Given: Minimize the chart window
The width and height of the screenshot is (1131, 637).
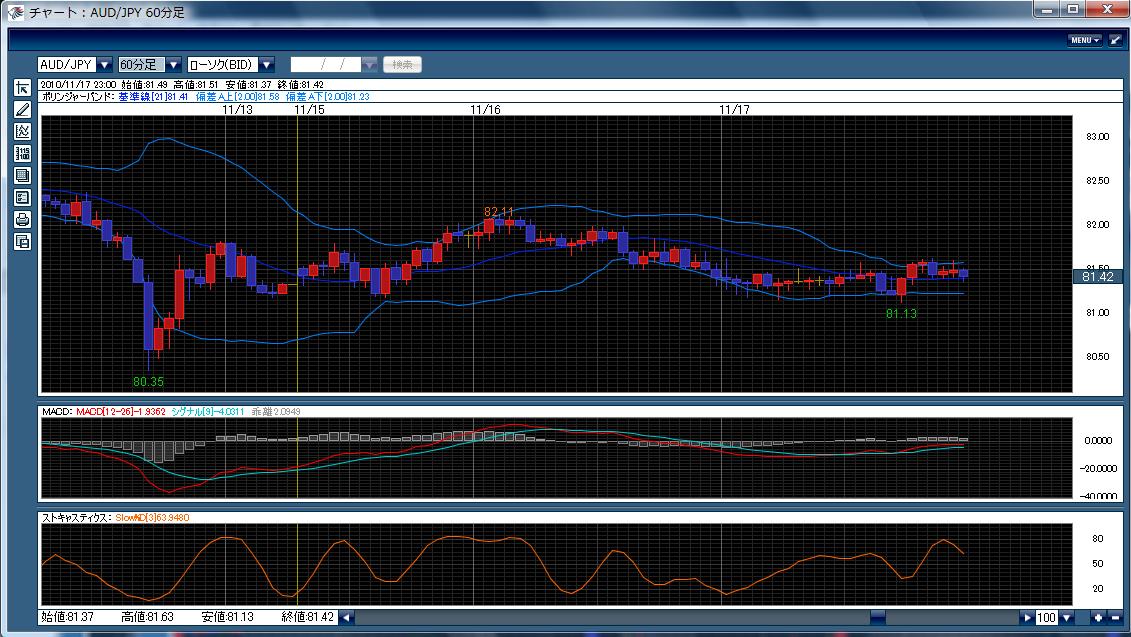Looking at the screenshot, I should click(x=1047, y=9).
